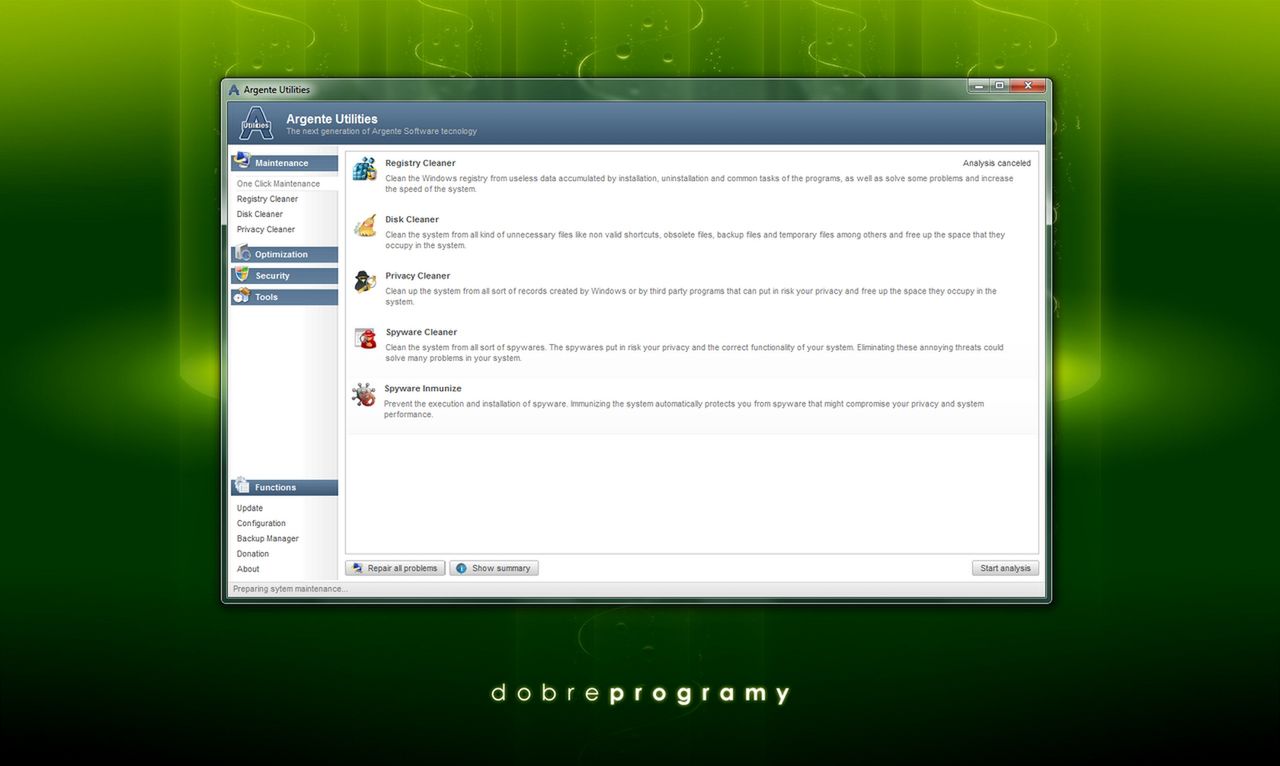Select the Registry Cleaner heading in main list
The width and height of the screenshot is (1280, 766).
tap(420, 163)
